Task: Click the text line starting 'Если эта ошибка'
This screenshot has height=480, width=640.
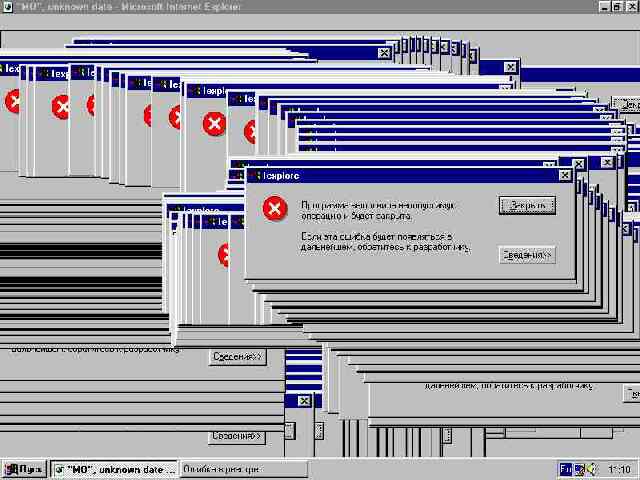Action: (377, 237)
